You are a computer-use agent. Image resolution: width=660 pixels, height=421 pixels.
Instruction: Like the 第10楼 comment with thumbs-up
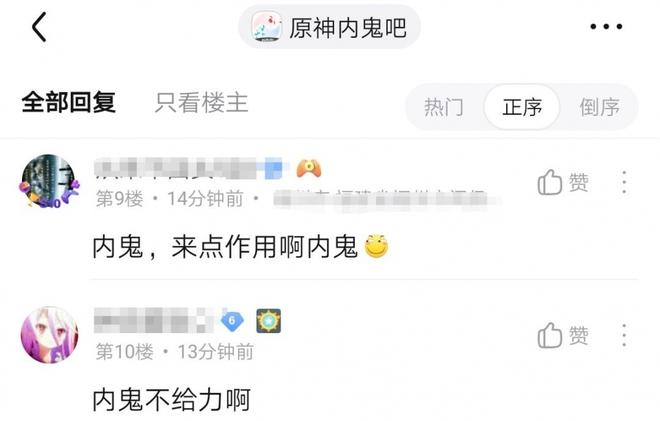click(x=563, y=335)
